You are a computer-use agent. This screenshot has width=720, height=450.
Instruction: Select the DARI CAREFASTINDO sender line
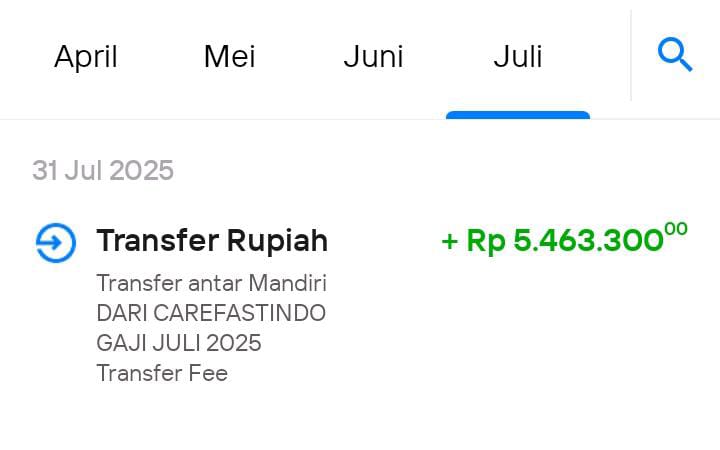(x=211, y=313)
